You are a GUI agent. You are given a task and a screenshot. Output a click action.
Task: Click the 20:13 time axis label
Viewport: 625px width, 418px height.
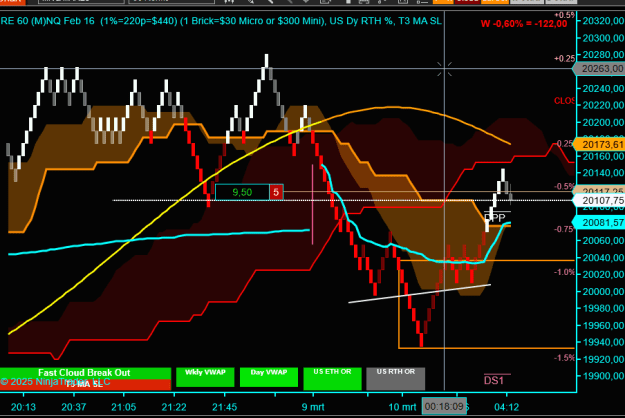coord(23,407)
